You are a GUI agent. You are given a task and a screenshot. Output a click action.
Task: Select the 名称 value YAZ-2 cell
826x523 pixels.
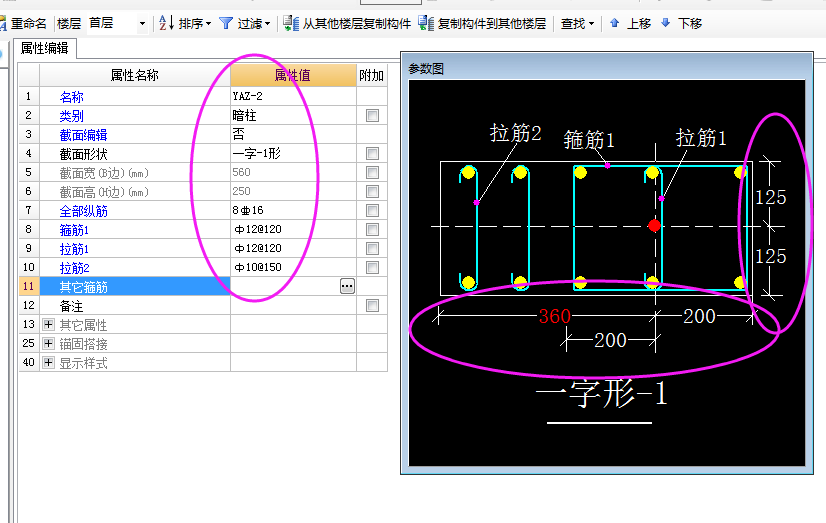(x=293, y=96)
